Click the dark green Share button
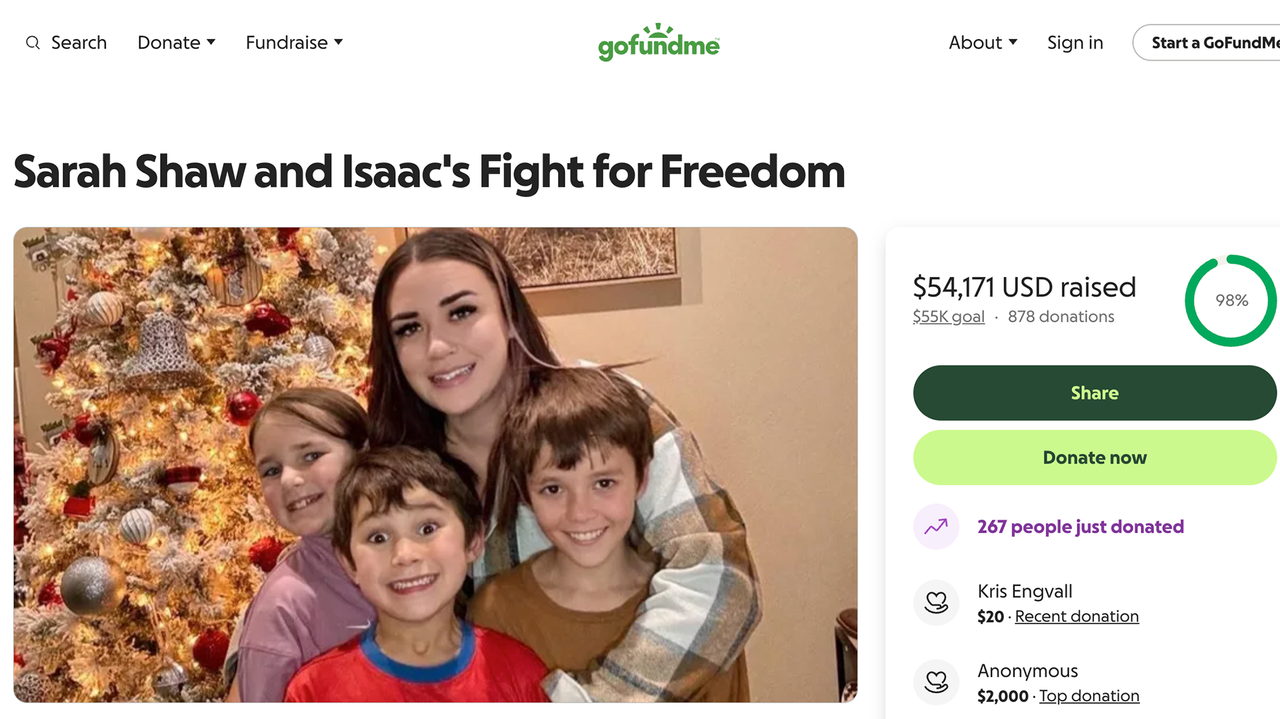The height and width of the screenshot is (719, 1280). tap(1094, 393)
